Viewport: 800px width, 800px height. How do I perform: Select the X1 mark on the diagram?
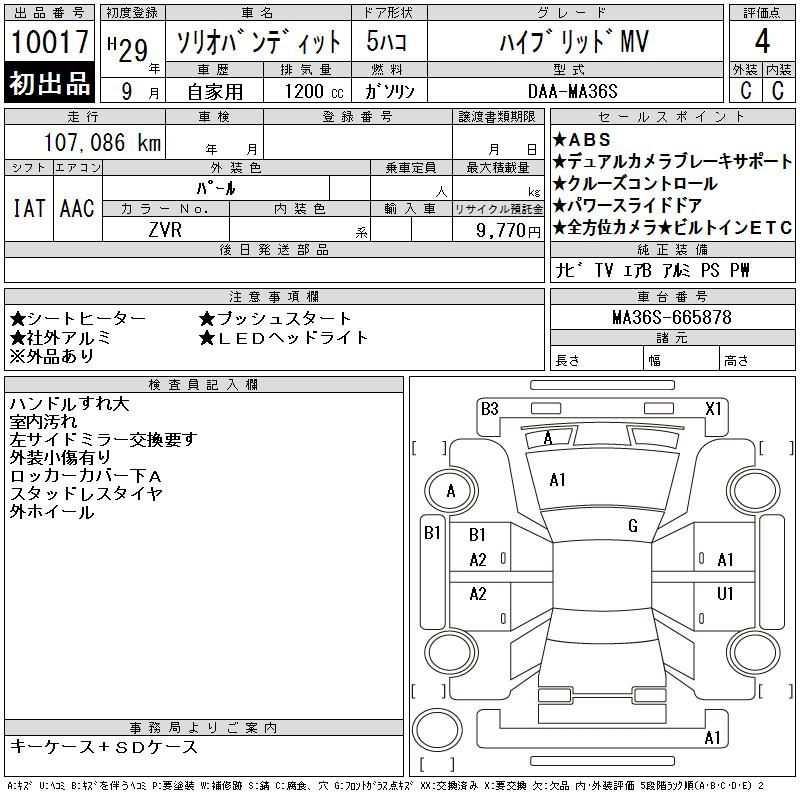[713, 409]
